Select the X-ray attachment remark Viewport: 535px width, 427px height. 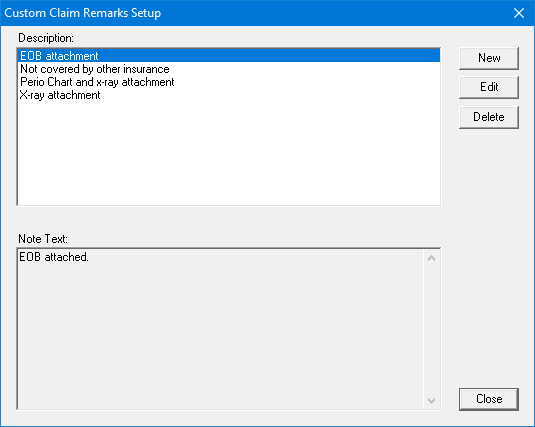(229, 95)
